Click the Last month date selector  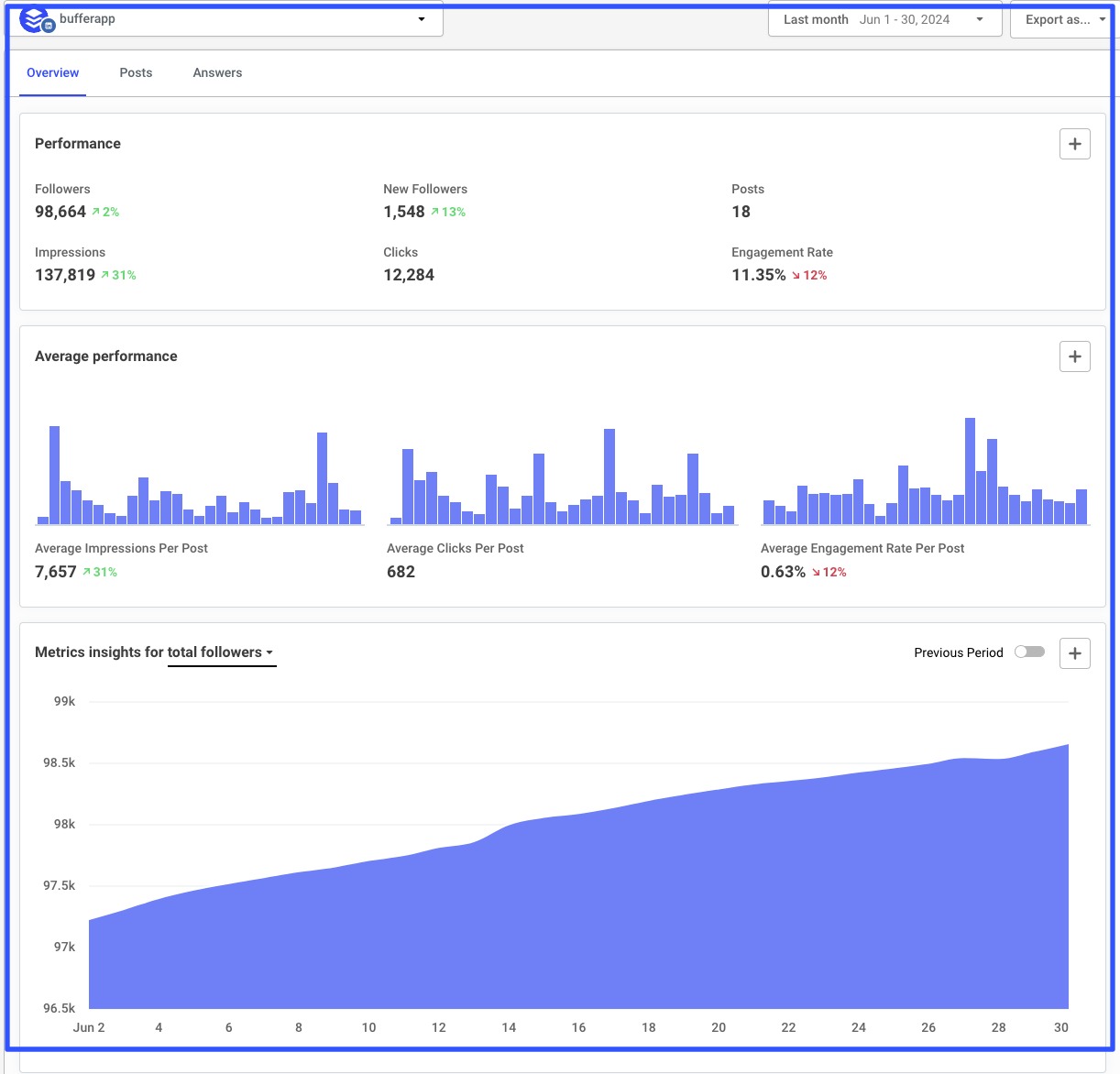(814, 19)
